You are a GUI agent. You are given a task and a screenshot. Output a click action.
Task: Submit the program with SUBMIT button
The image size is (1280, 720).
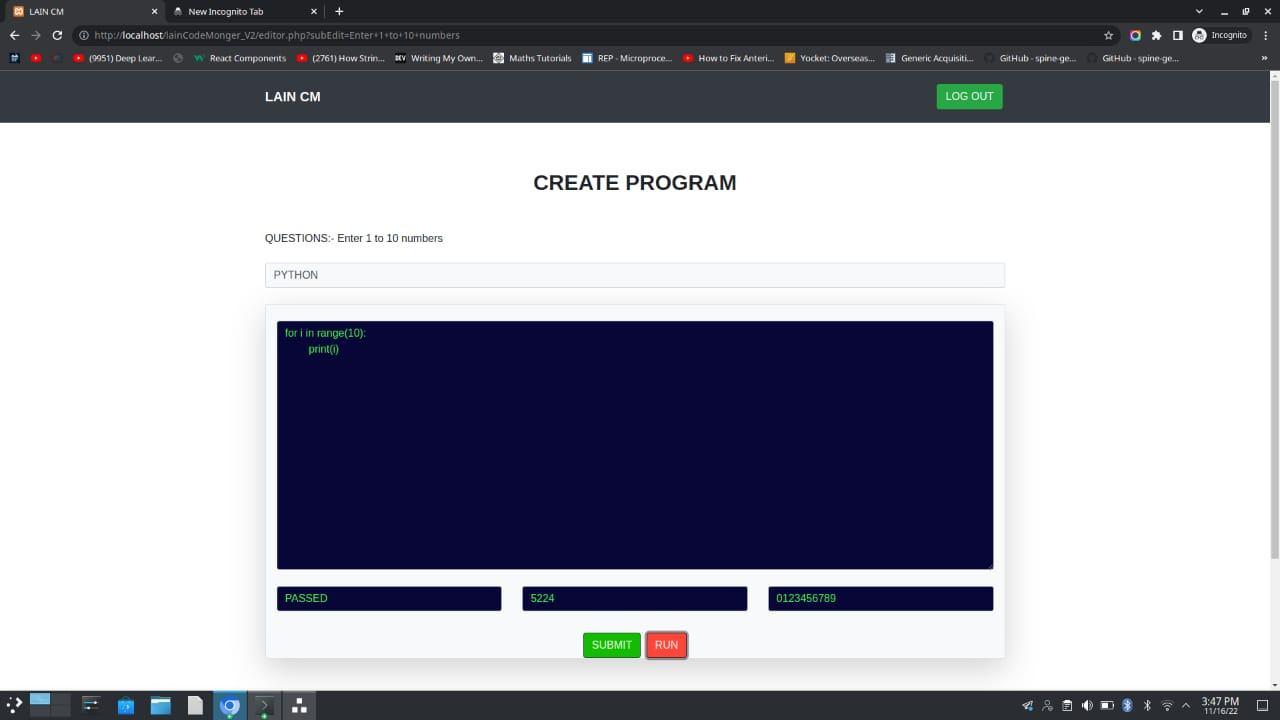pos(611,645)
